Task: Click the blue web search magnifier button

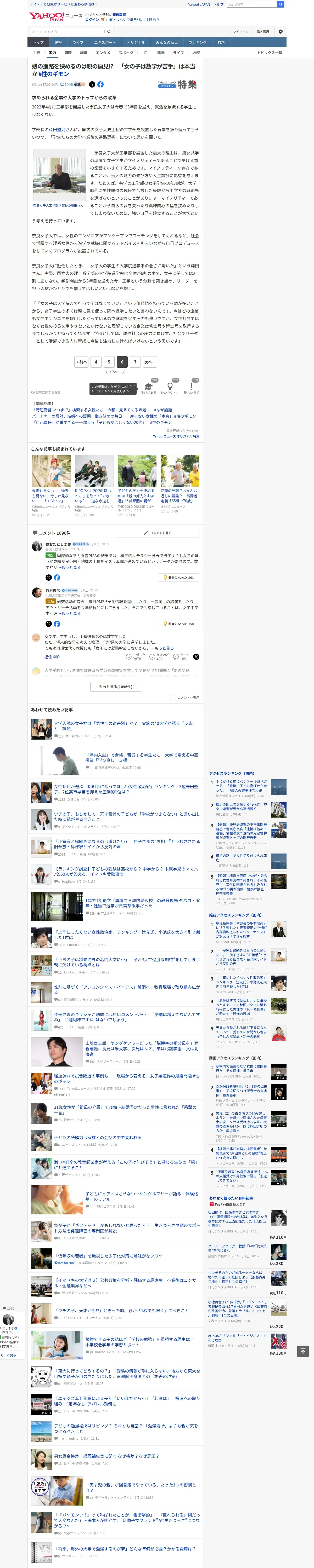Action: pyautogui.click(x=281, y=4)
